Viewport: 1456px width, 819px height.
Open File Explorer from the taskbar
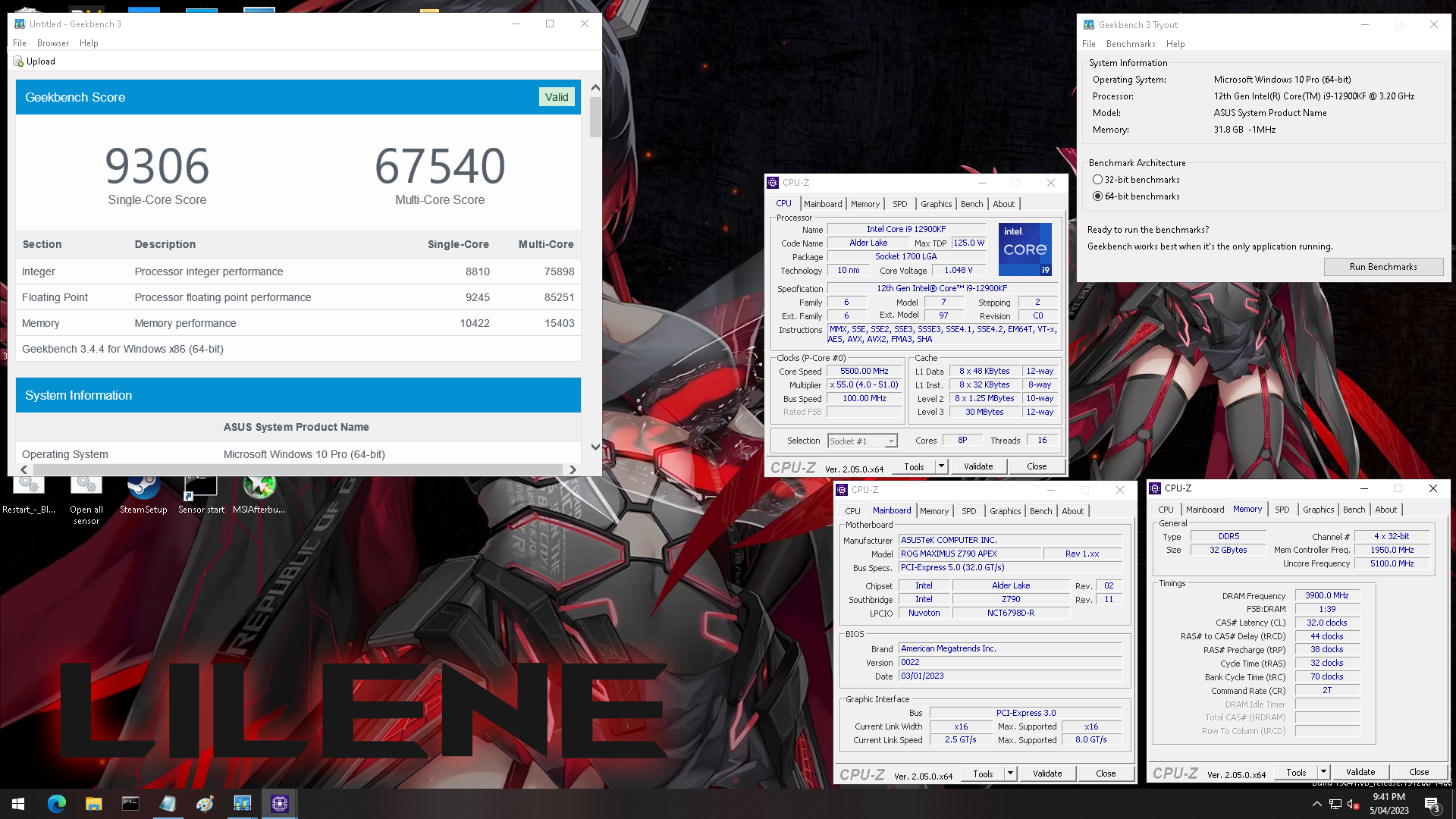(93, 804)
